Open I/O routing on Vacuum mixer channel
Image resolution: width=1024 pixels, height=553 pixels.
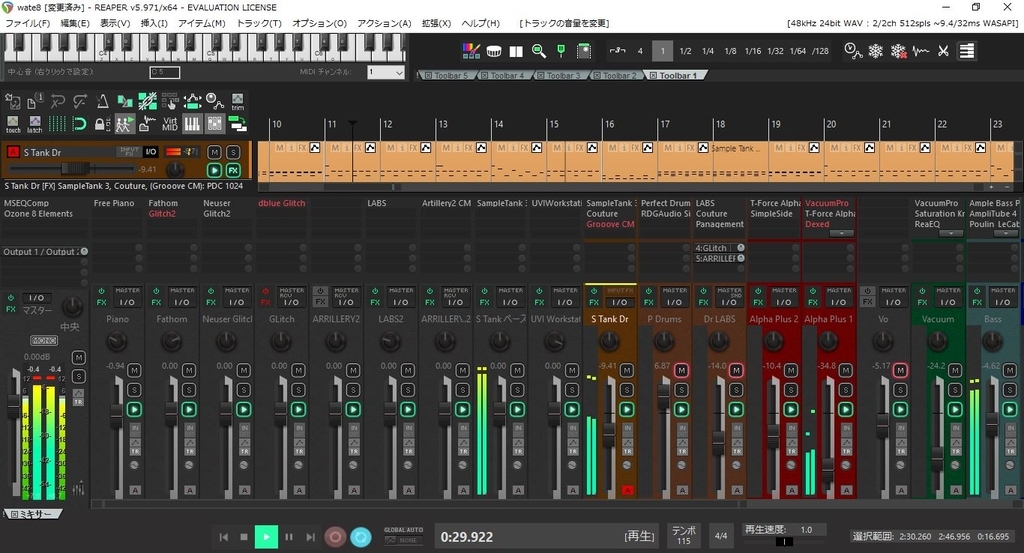pos(948,302)
